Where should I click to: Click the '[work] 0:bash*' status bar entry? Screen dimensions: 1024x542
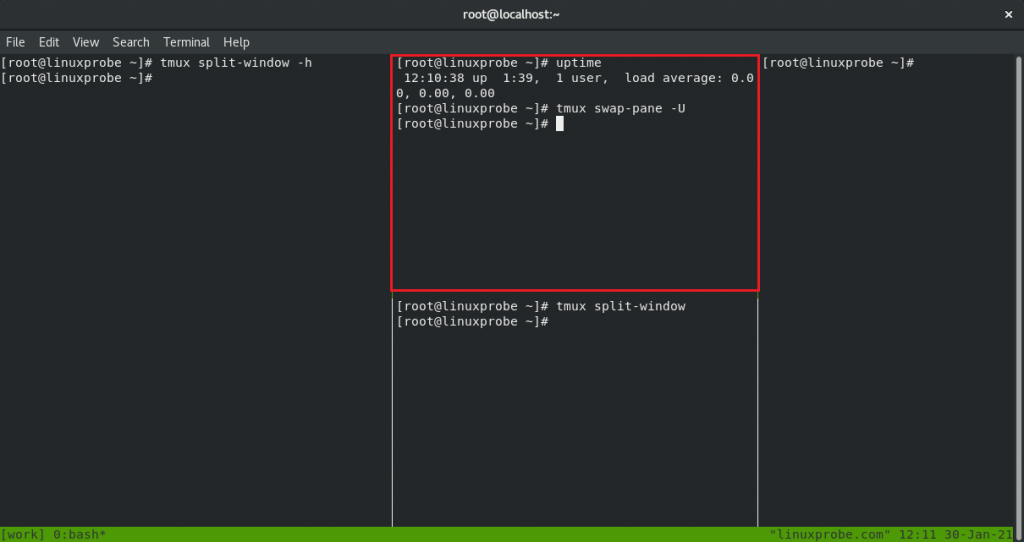click(x=54, y=535)
